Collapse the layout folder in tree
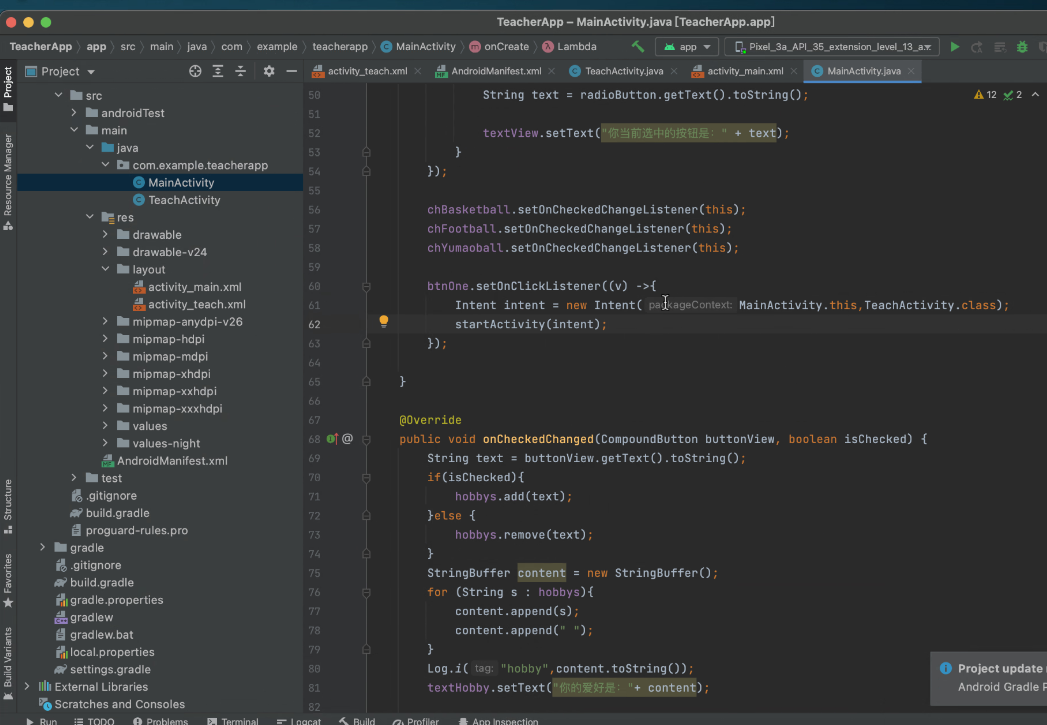This screenshot has width=1047, height=725. (x=106, y=270)
